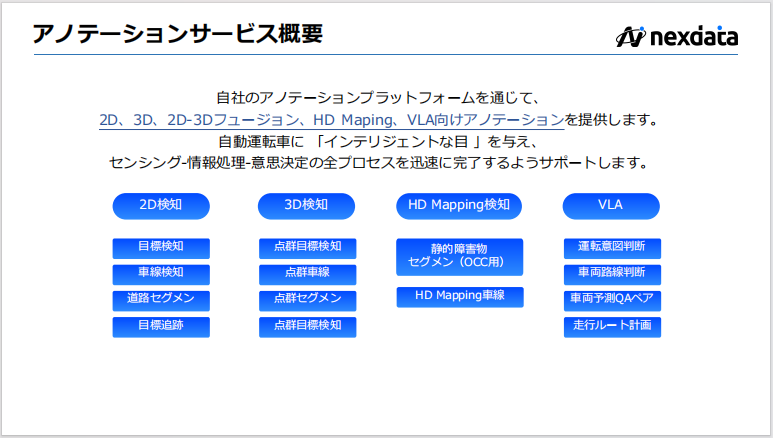Open the underlined 2D、3D、2D-3Dフュージョン annotation link

pos(332,120)
